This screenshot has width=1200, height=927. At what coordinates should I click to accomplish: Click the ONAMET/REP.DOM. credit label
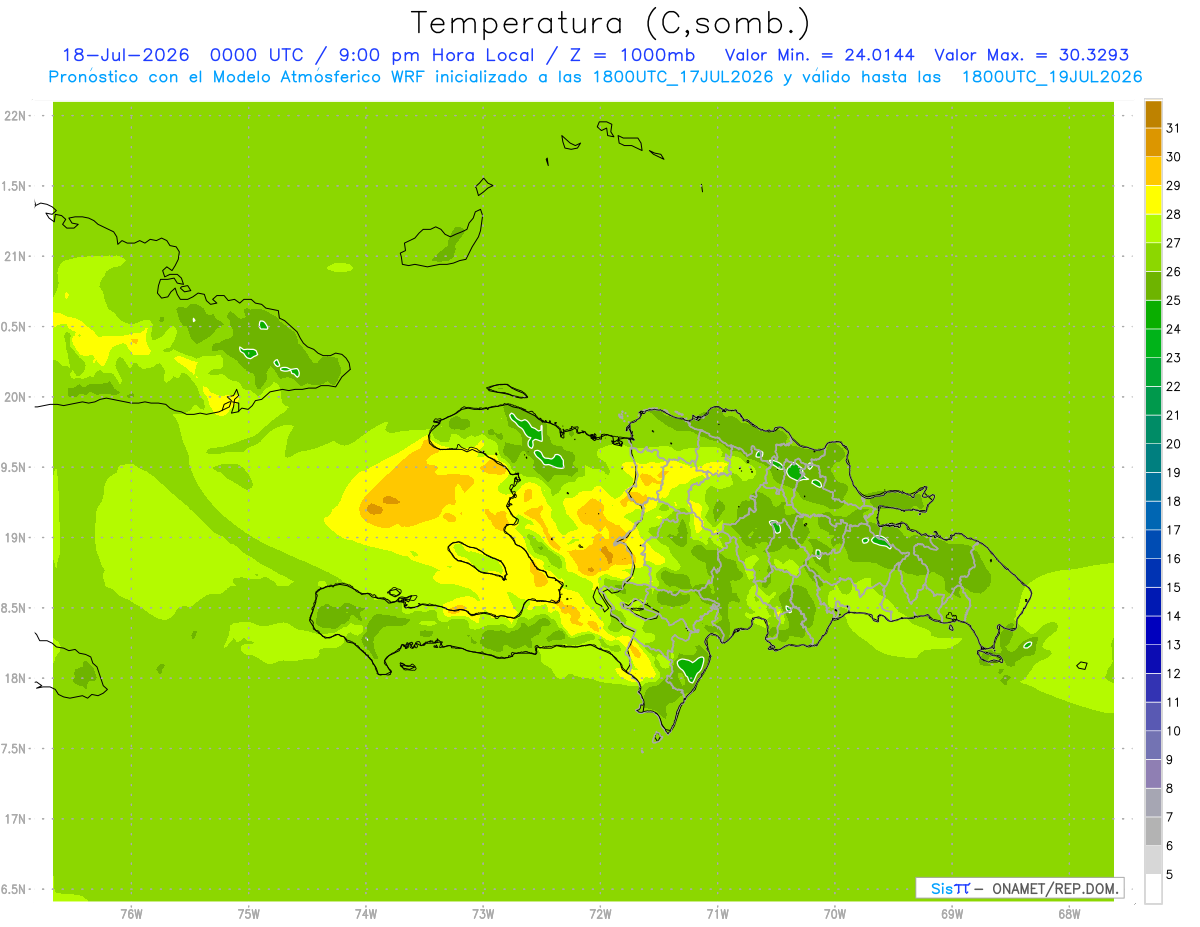[1055, 888]
